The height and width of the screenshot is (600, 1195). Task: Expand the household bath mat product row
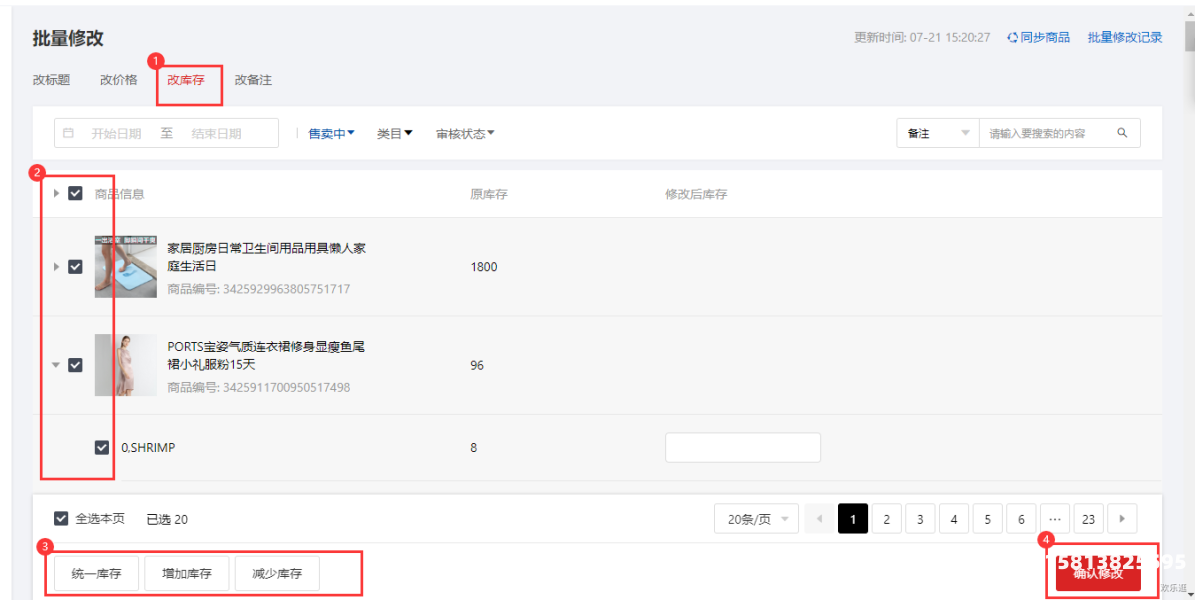pos(56,267)
